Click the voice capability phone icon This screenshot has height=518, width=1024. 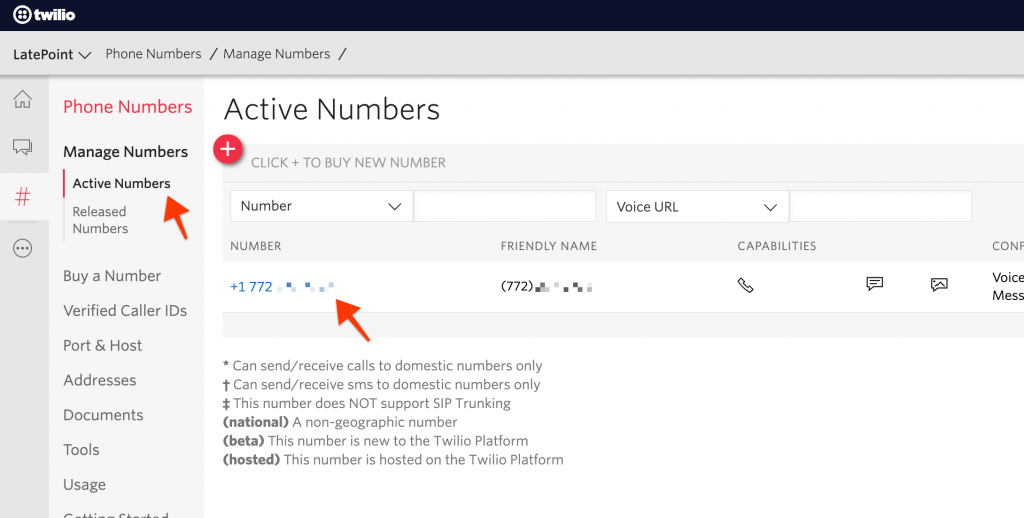point(745,285)
